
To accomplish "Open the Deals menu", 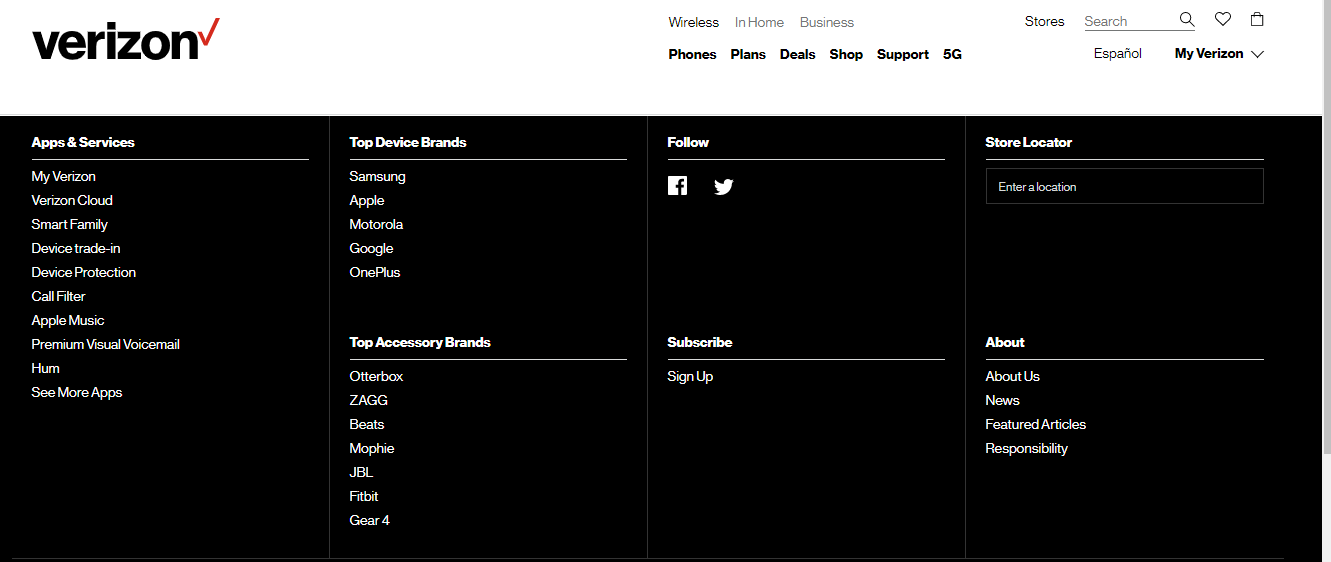I will (x=797, y=54).
